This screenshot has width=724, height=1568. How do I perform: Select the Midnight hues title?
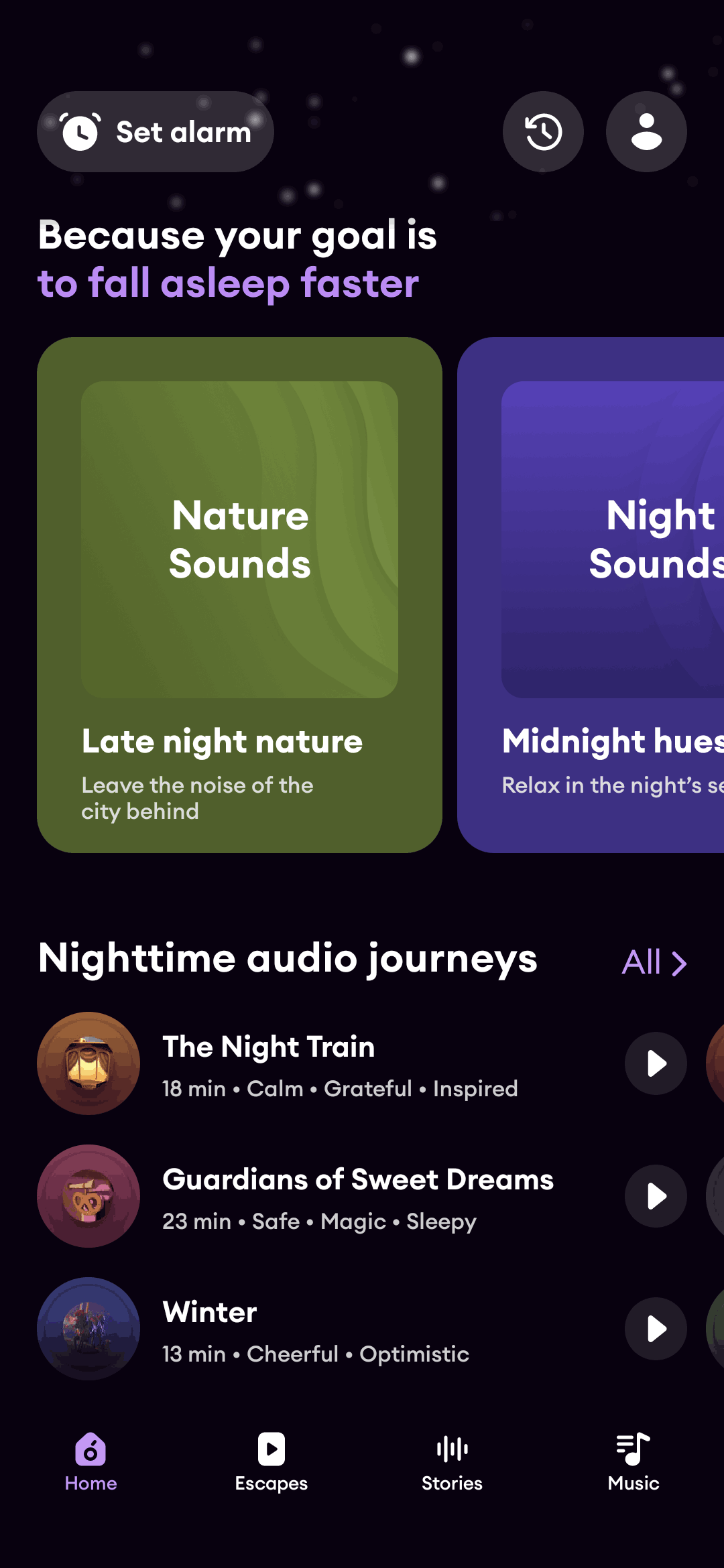(613, 742)
